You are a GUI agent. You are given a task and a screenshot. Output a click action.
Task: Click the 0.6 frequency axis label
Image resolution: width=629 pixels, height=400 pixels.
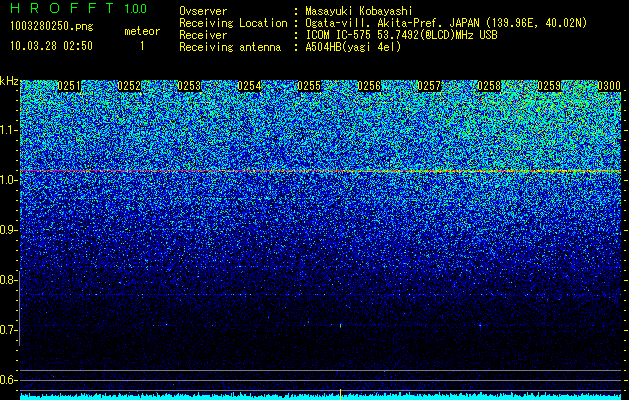(8, 380)
